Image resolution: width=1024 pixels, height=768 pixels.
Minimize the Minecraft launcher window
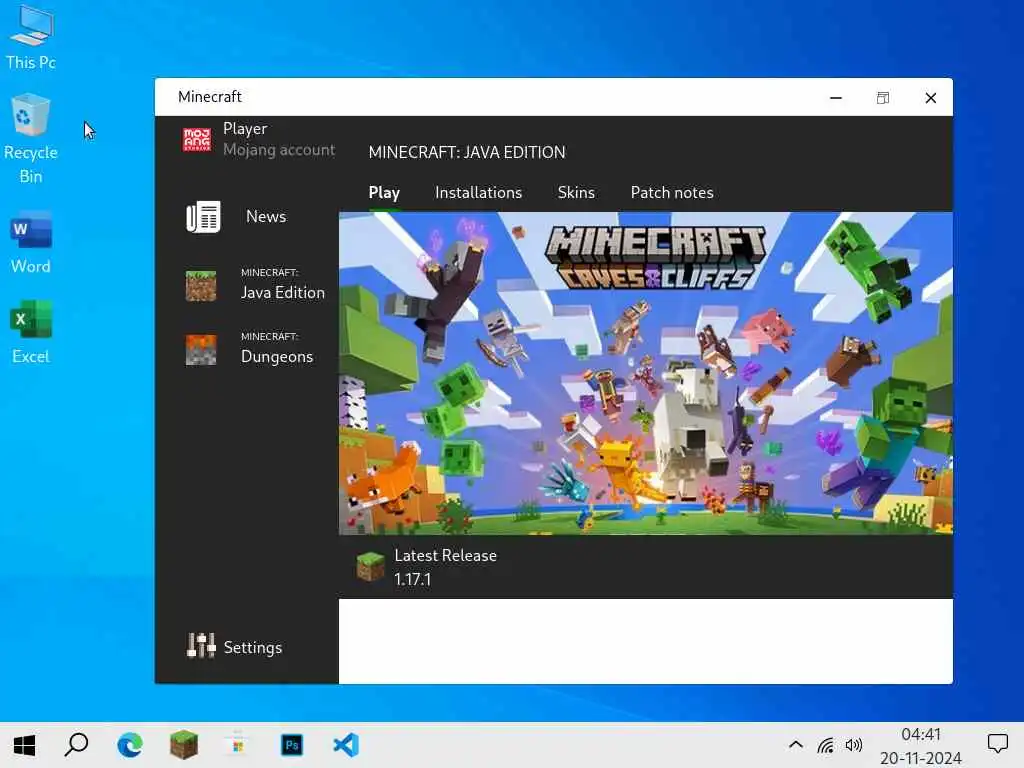[835, 98]
